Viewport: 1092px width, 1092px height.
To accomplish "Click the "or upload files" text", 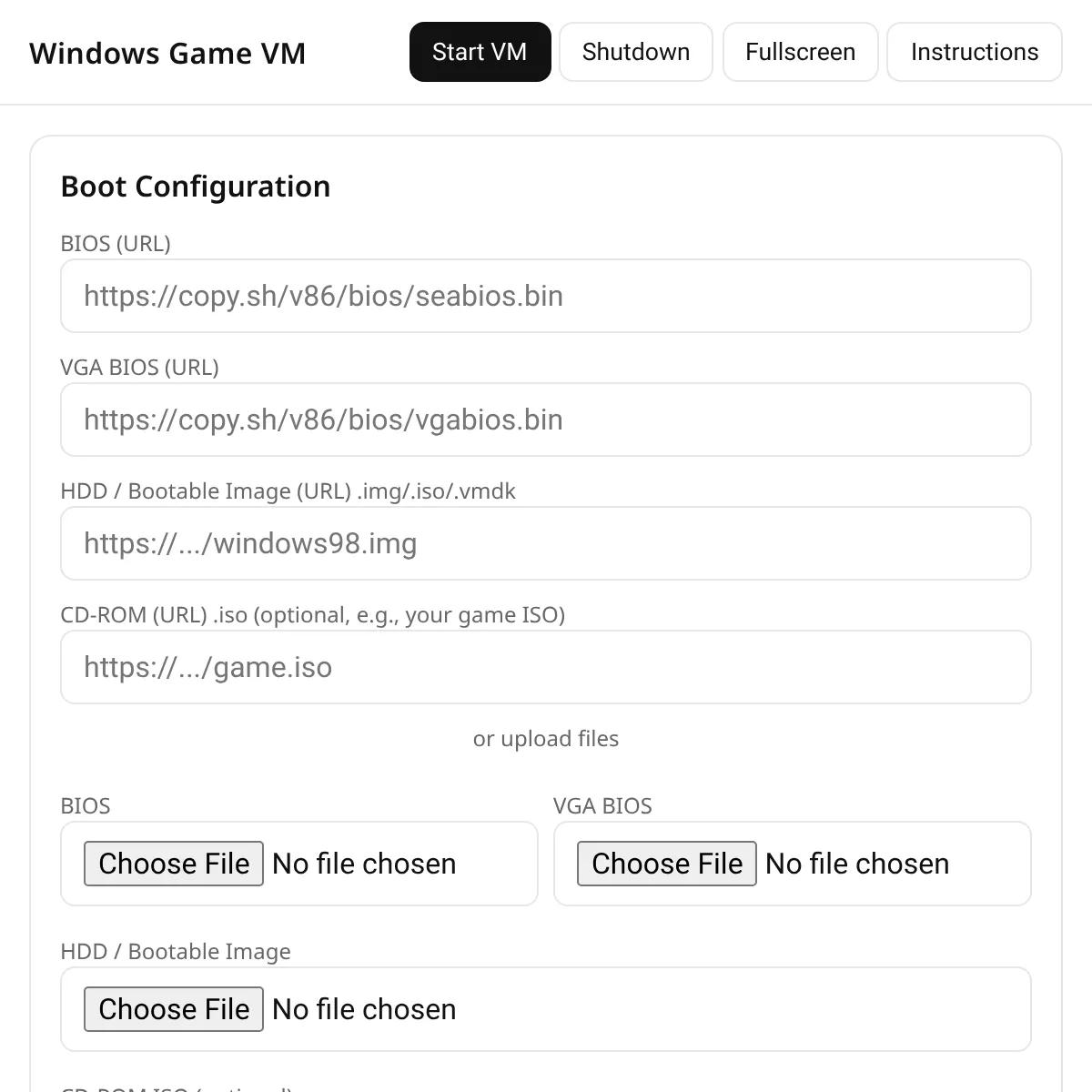I will pos(546,739).
